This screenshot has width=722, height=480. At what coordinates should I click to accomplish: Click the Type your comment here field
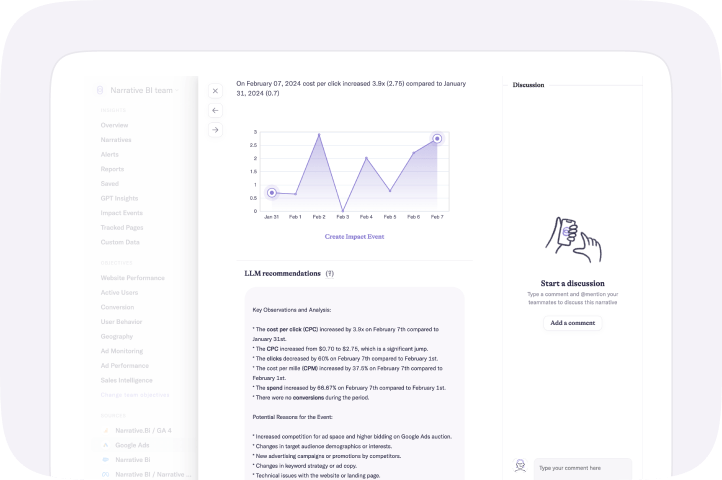tap(583, 468)
